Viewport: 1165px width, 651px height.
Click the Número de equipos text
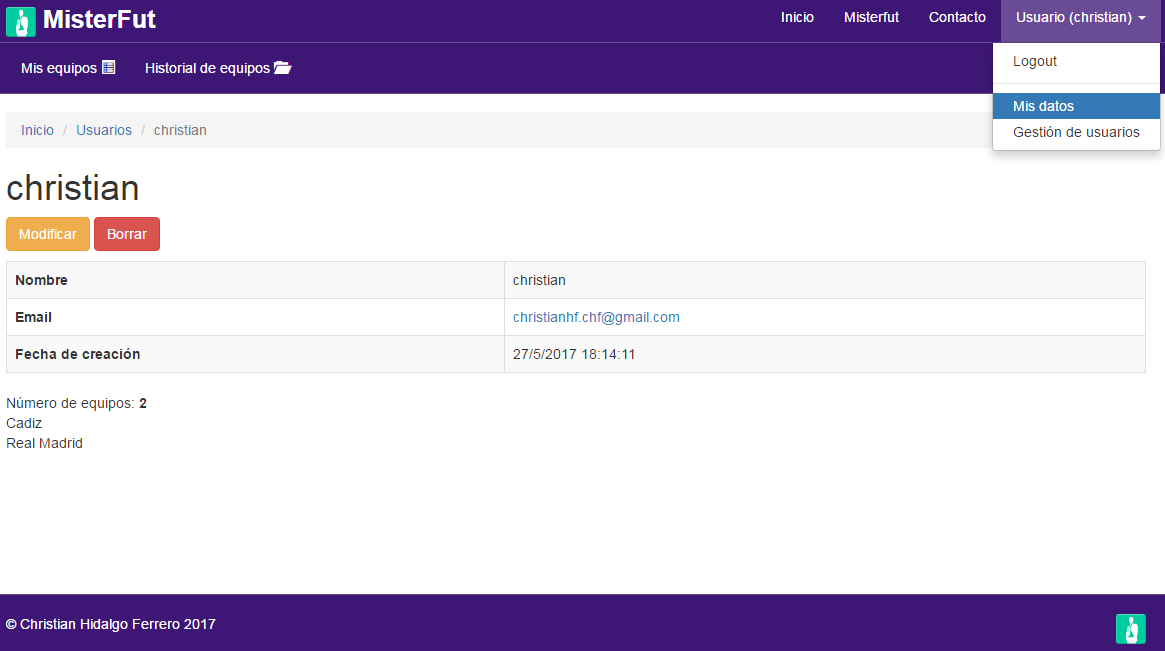point(76,404)
